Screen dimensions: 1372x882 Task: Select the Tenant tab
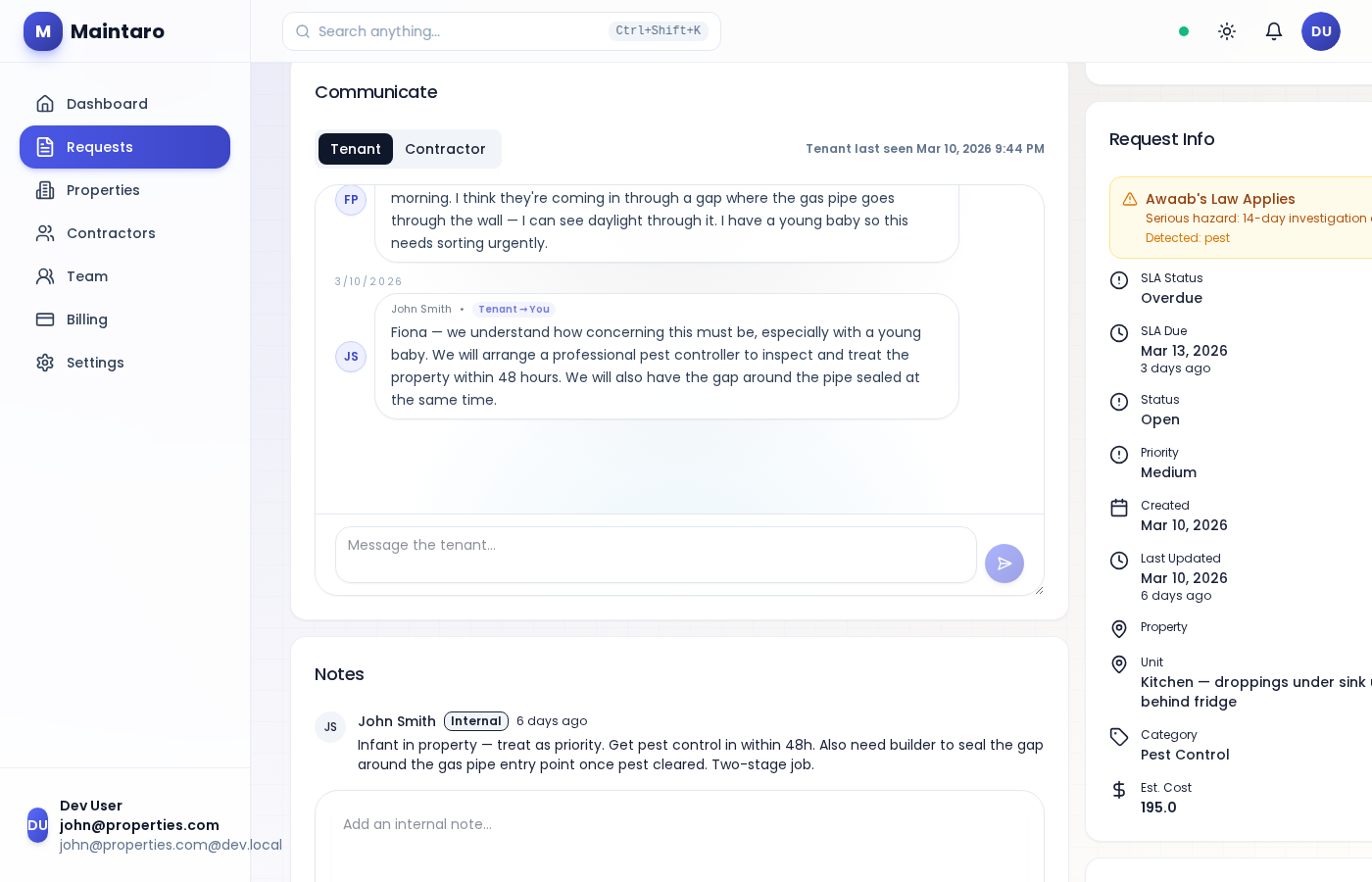(x=356, y=149)
